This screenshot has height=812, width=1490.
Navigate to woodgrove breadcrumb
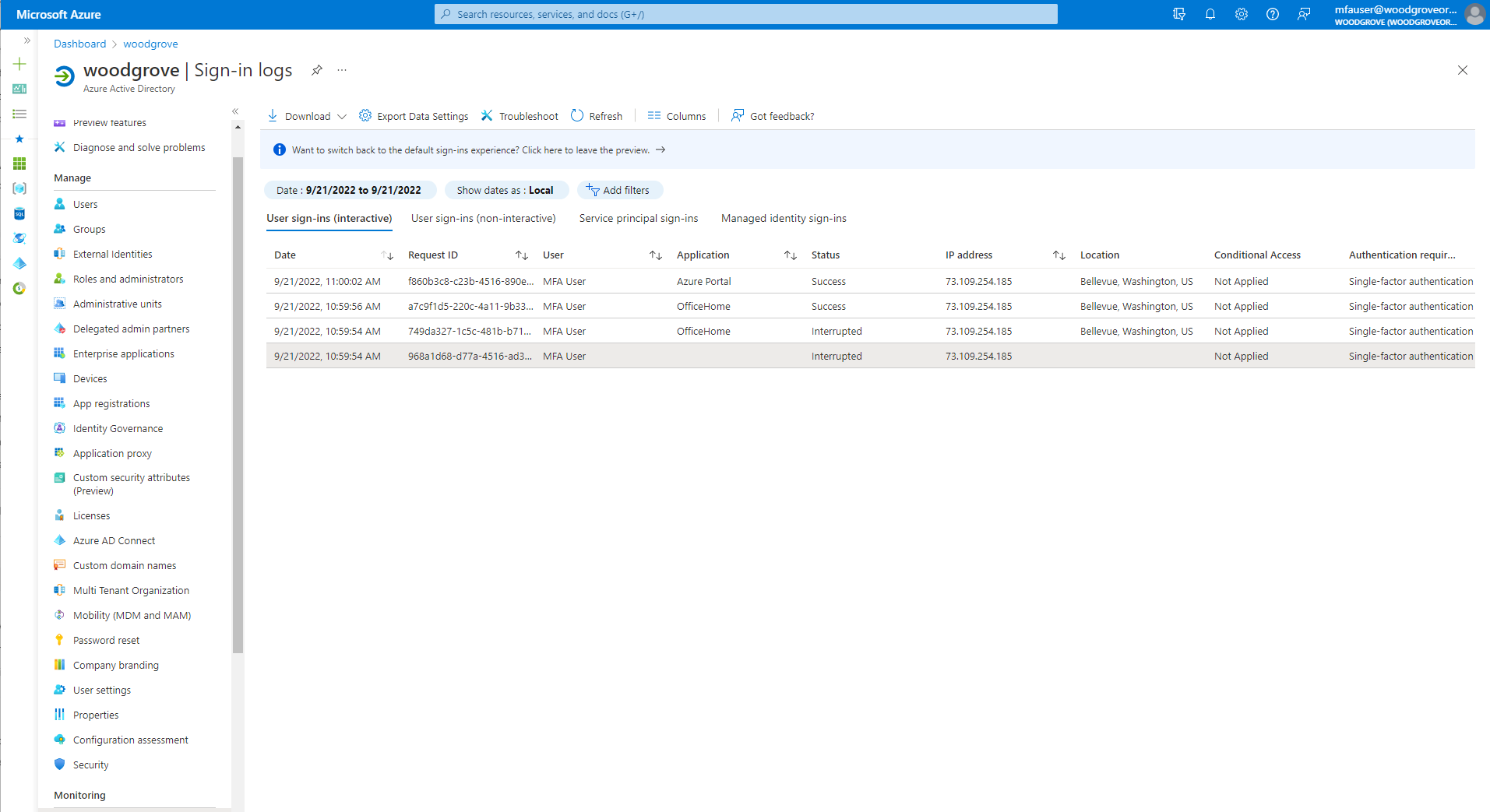point(150,44)
